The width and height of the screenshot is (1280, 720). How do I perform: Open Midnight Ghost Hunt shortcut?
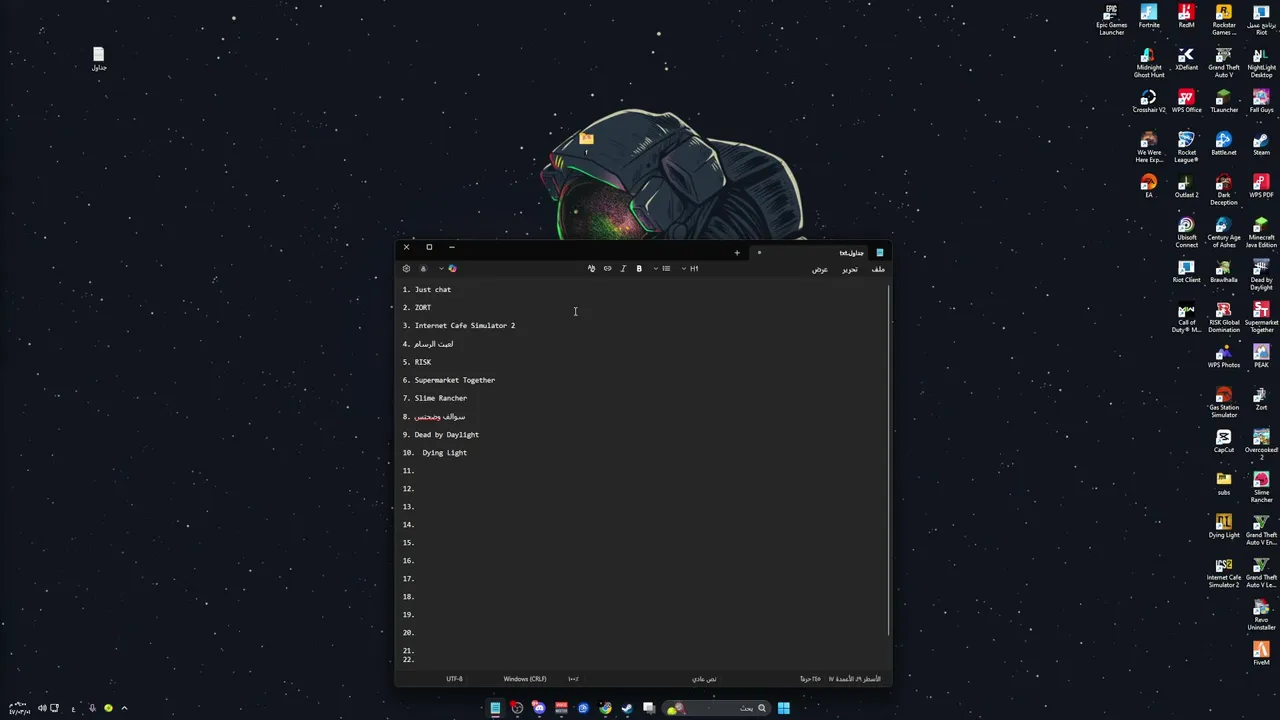click(1149, 63)
